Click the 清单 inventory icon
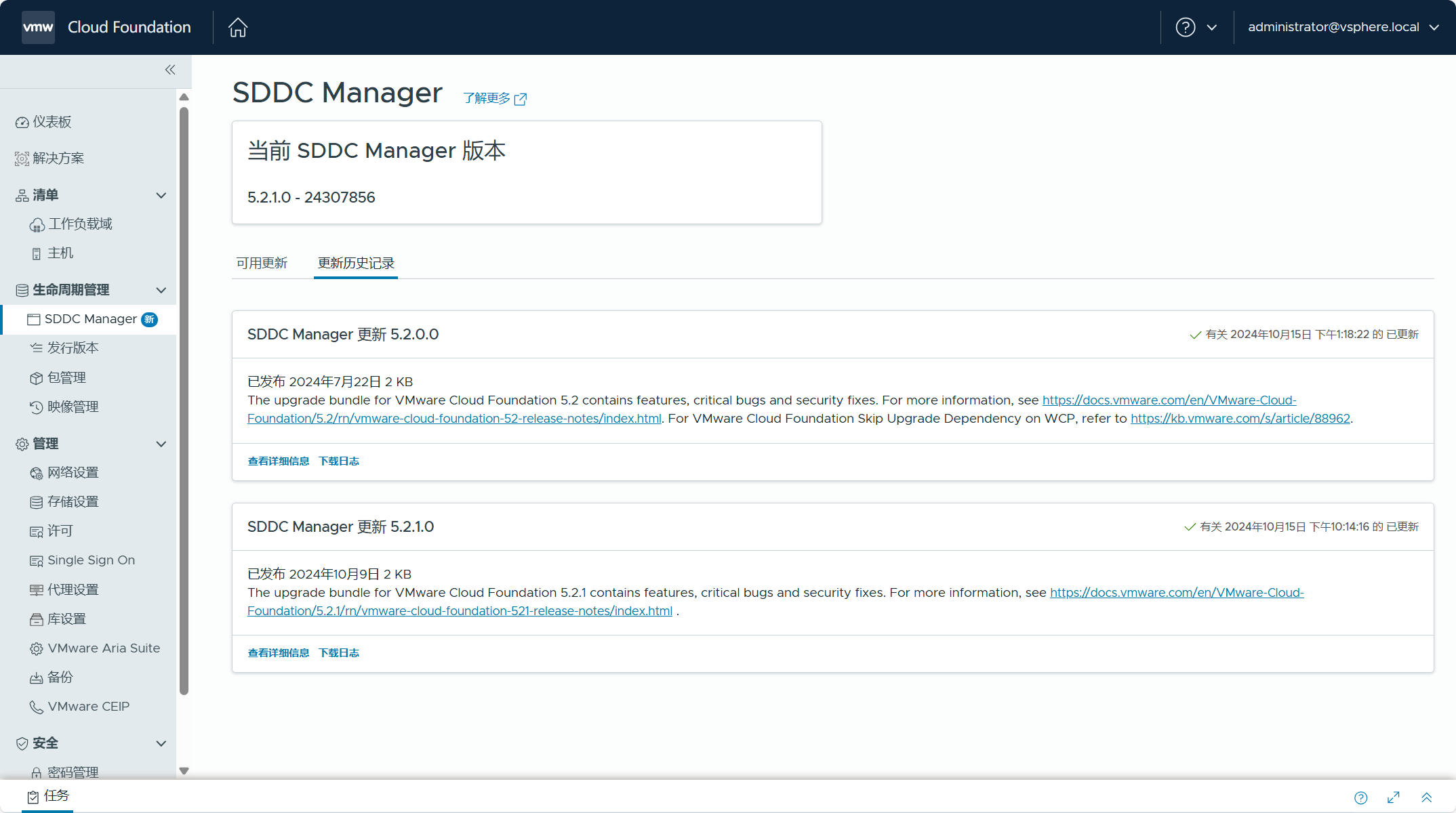This screenshot has height=813, width=1456. click(22, 196)
